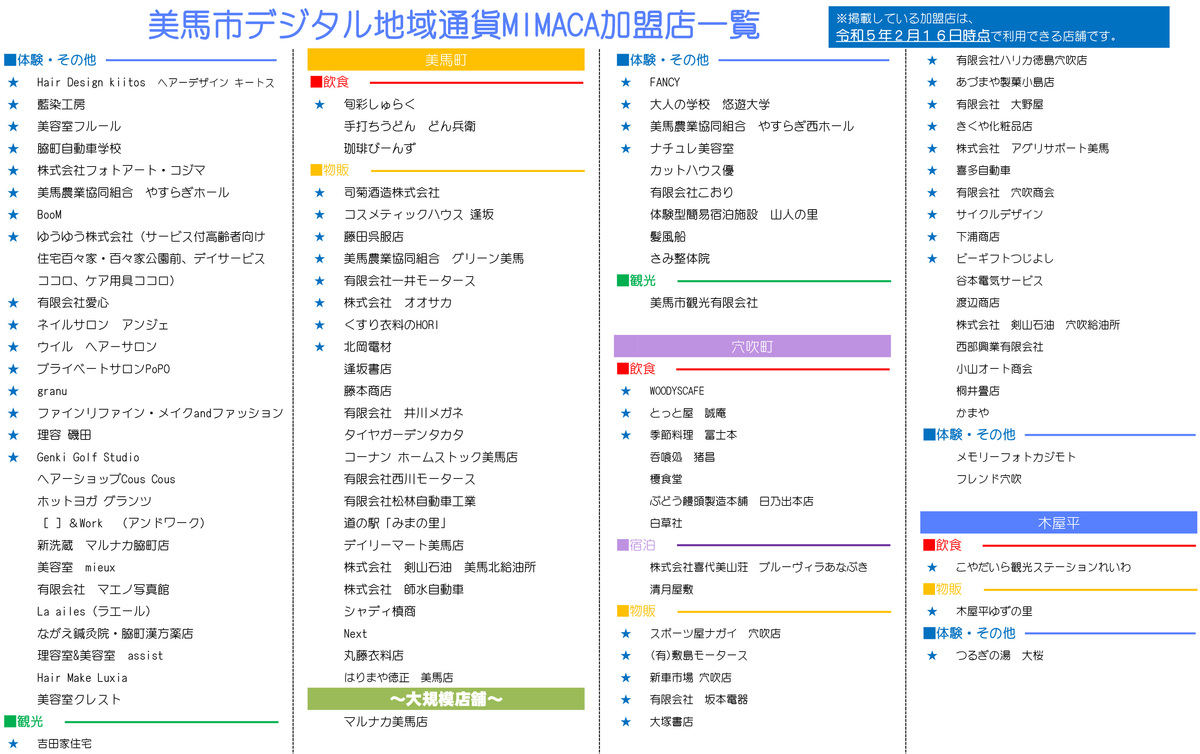
Task: Click タイヤガーデンタカタ
Action: pos(404,435)
